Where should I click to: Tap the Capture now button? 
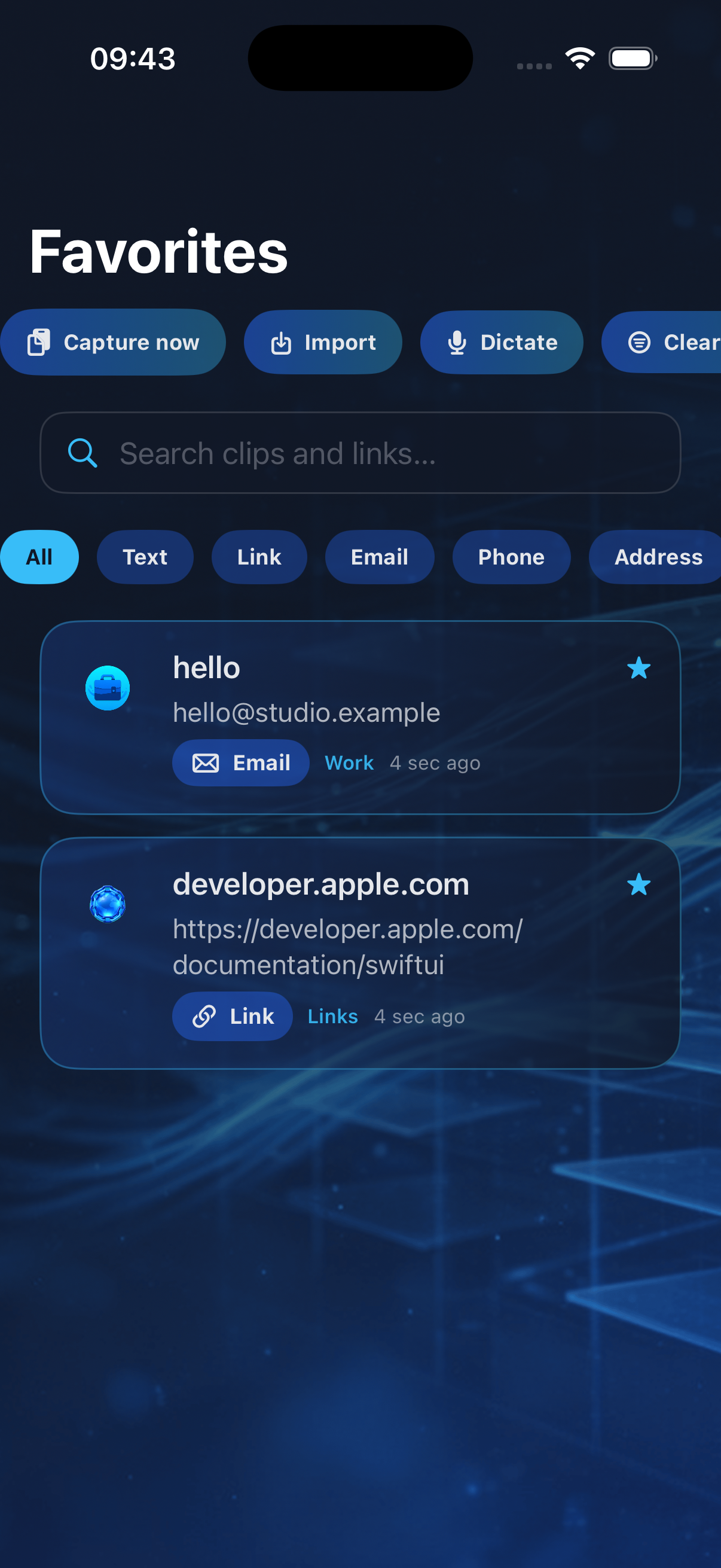click(112, 342)
